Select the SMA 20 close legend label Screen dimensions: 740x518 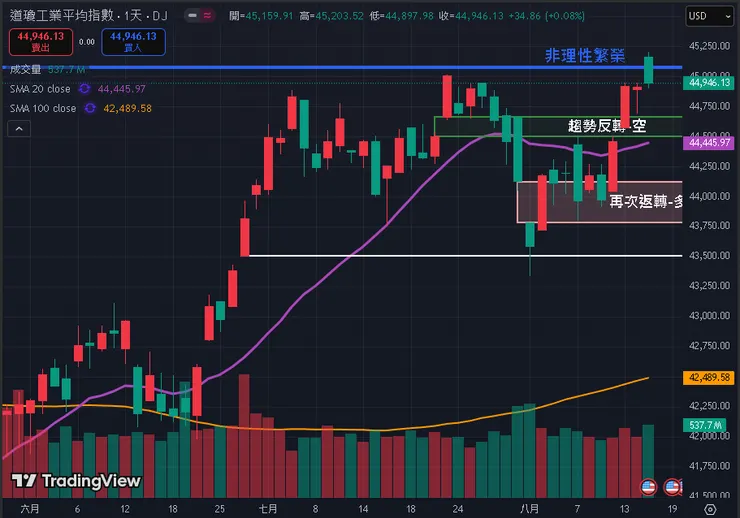pyautogui.click(x=40, y=89)
